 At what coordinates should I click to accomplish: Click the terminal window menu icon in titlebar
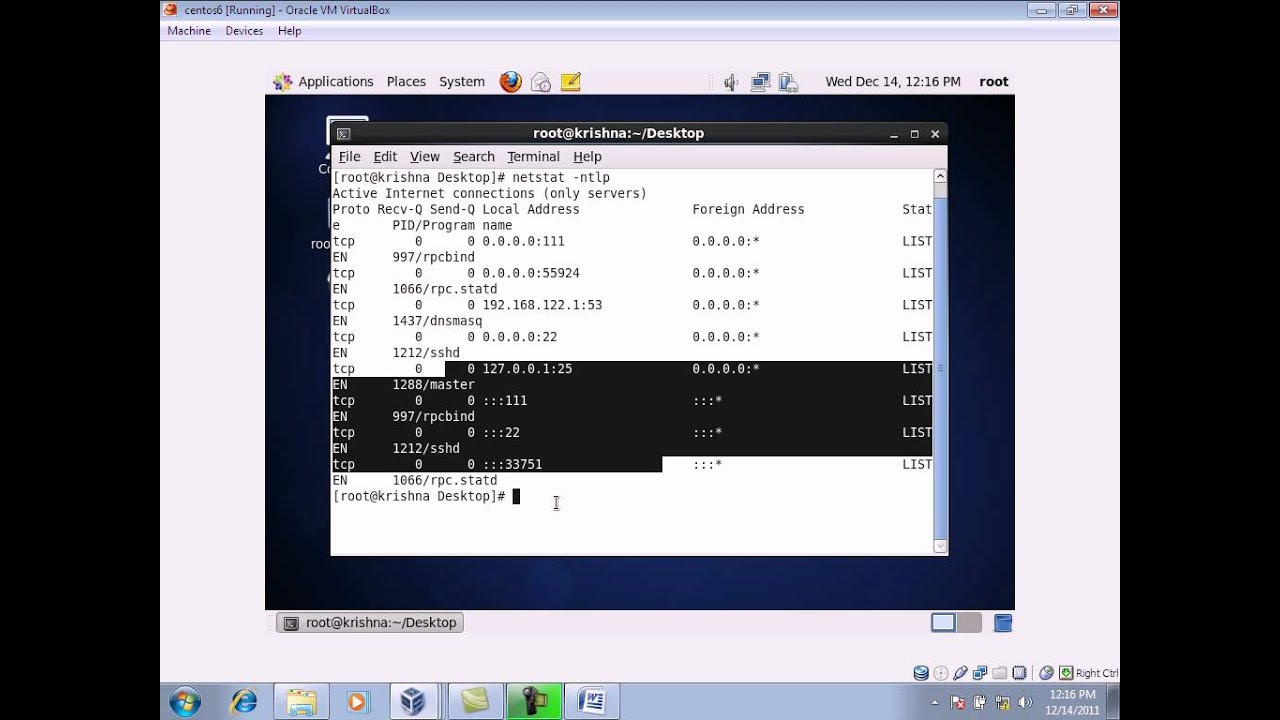click(x=343, y=134)
